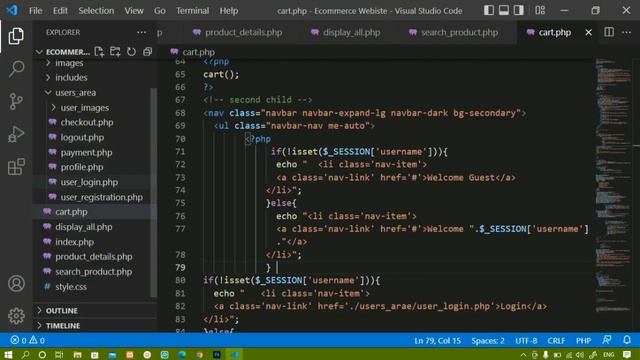Open the Manage settings gear
This screenshot has height=360, width=640.
tap(16, 316)
